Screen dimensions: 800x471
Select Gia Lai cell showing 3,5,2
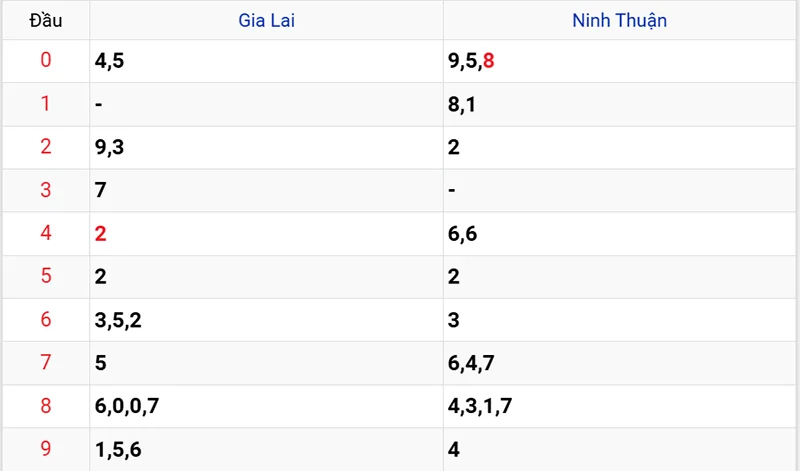tap(118, 320)
